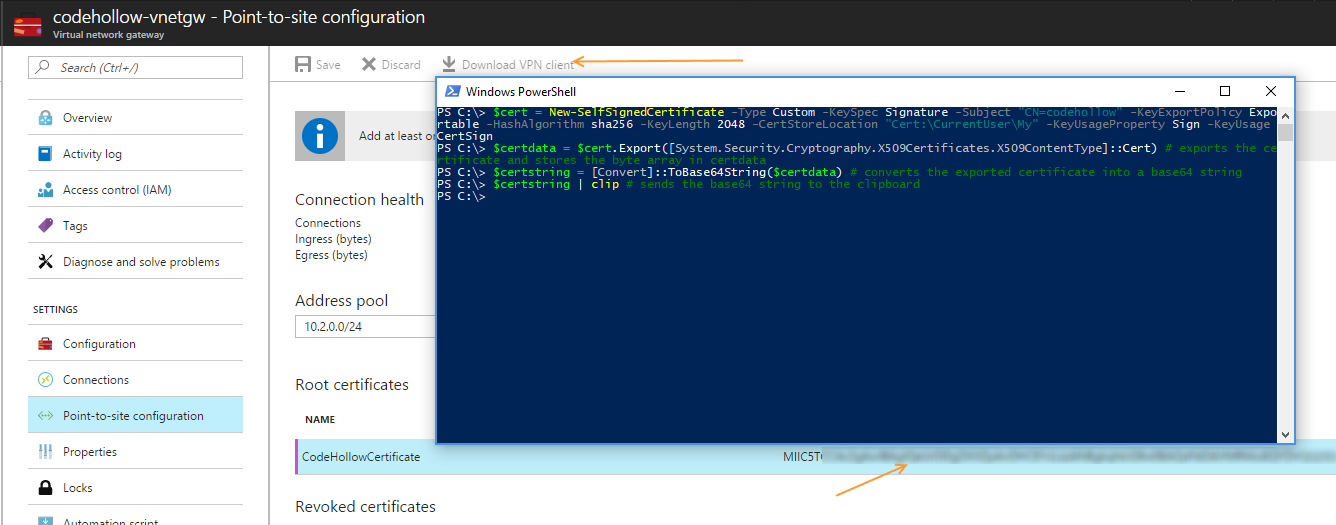Click the Revoked certificates heading
Viewport: 1336px width, 525px height.
(x=366, y=507)
